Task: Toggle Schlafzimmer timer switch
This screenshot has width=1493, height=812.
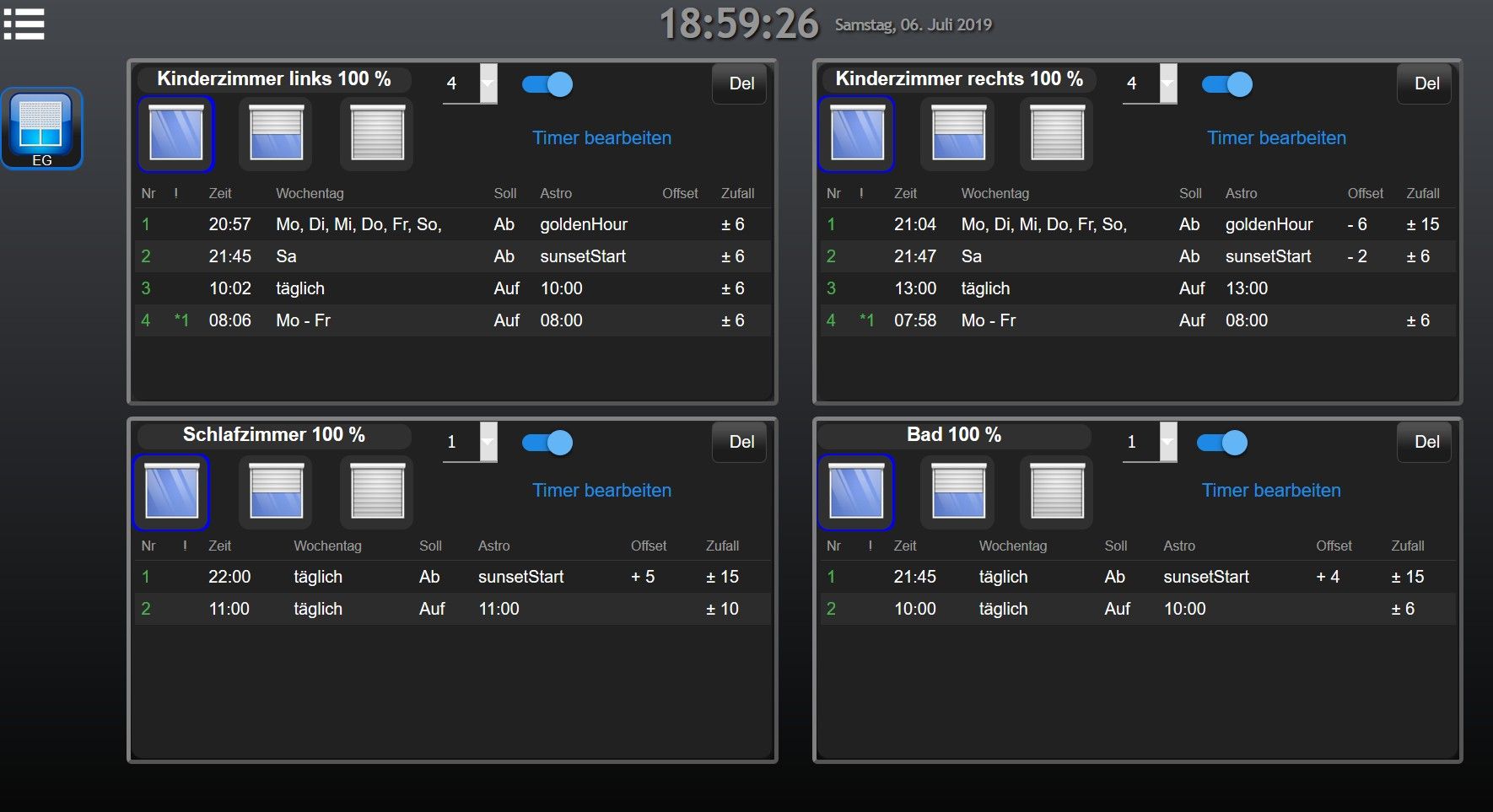Action: 547,443
